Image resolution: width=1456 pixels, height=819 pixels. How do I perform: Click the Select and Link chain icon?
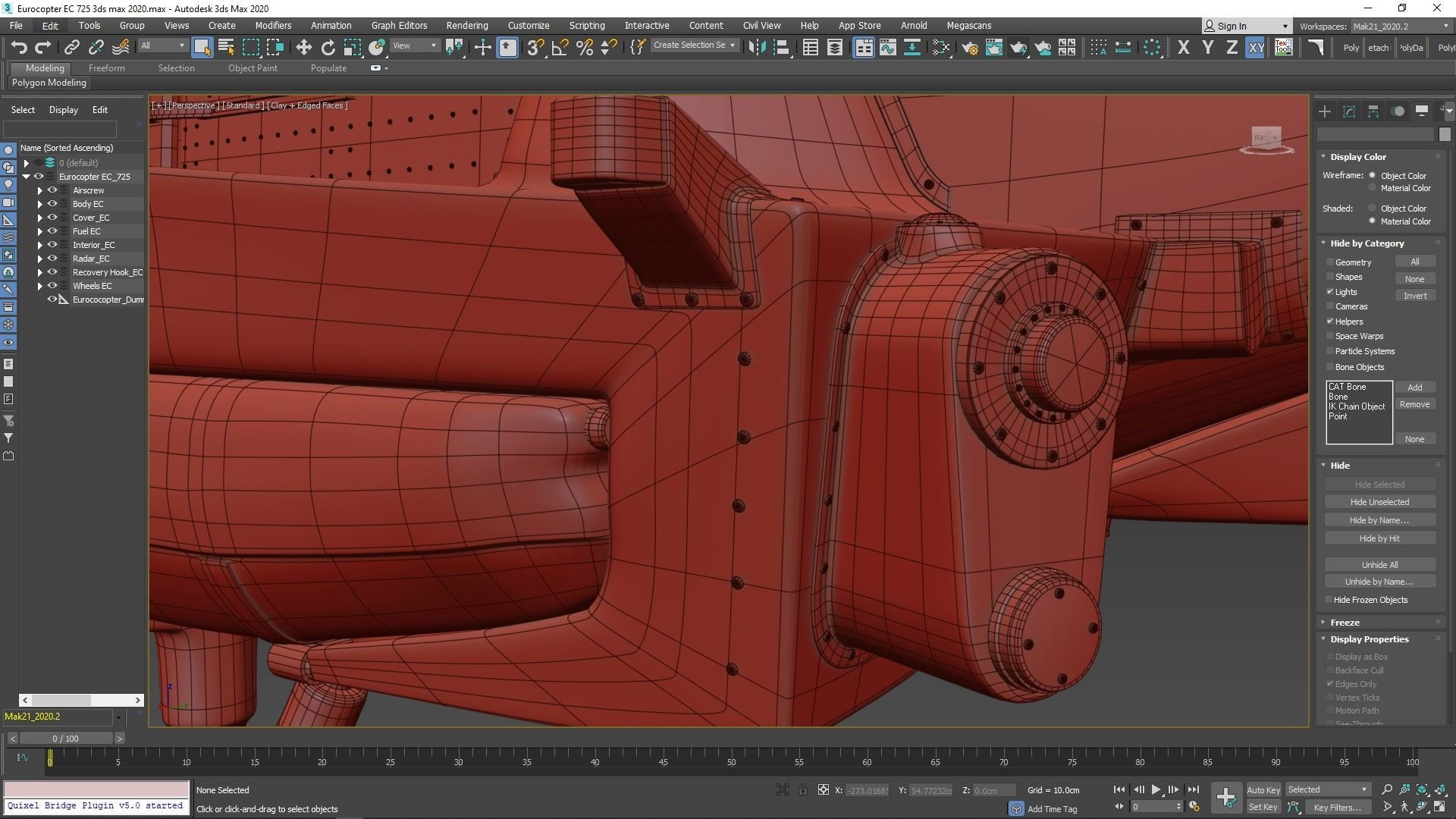(x=71, y=48)
